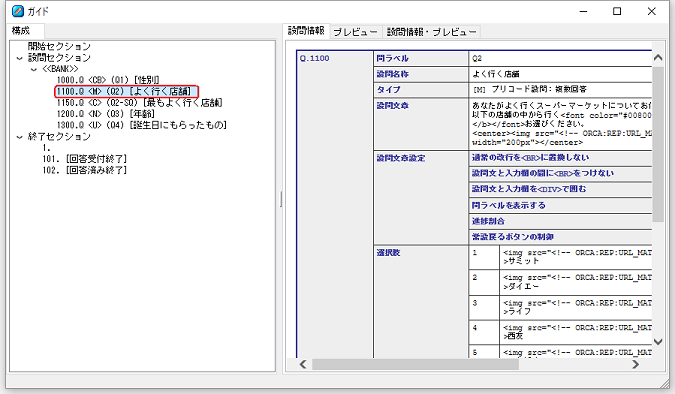Click the タイプ field label
Image resolution: width=675 pixels, height=394 pixels.
point(388,90)
